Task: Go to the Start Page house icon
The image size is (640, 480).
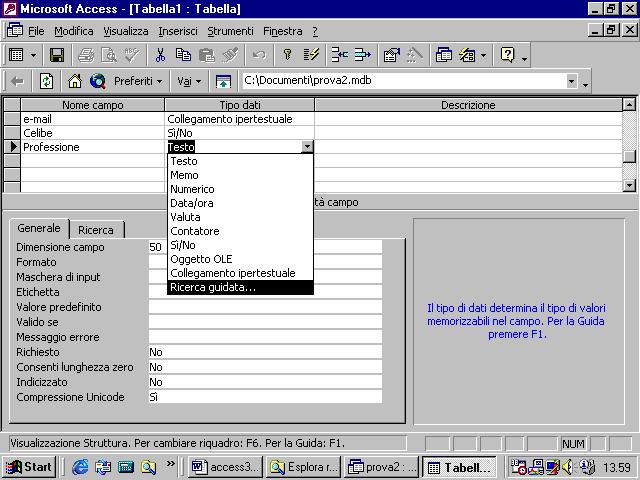Action: point(75,82)
